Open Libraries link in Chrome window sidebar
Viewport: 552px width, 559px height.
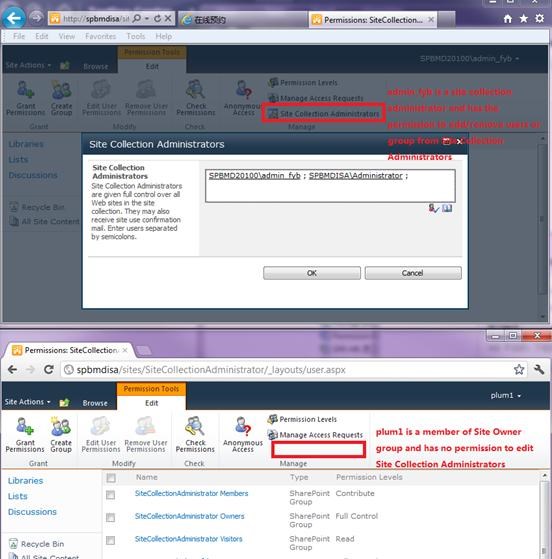click(25, 481)
